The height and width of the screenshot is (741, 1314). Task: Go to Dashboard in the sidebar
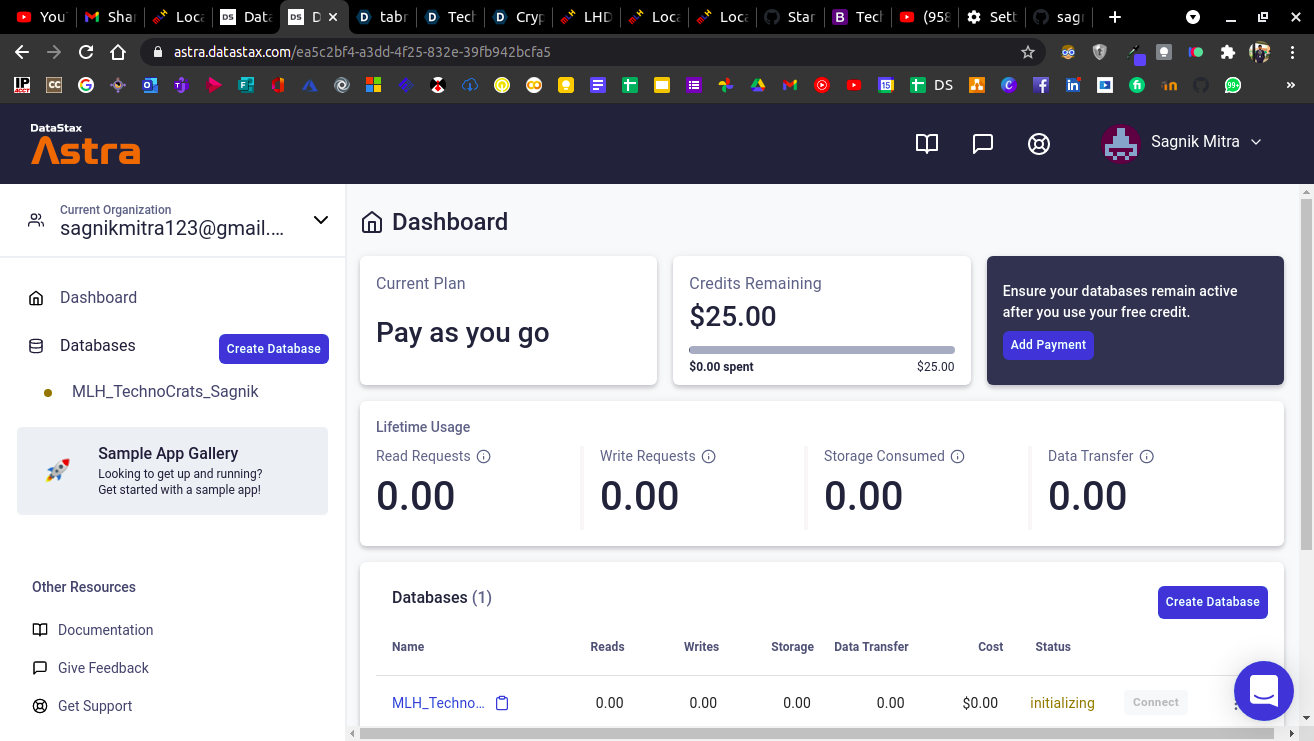(98, 297)
